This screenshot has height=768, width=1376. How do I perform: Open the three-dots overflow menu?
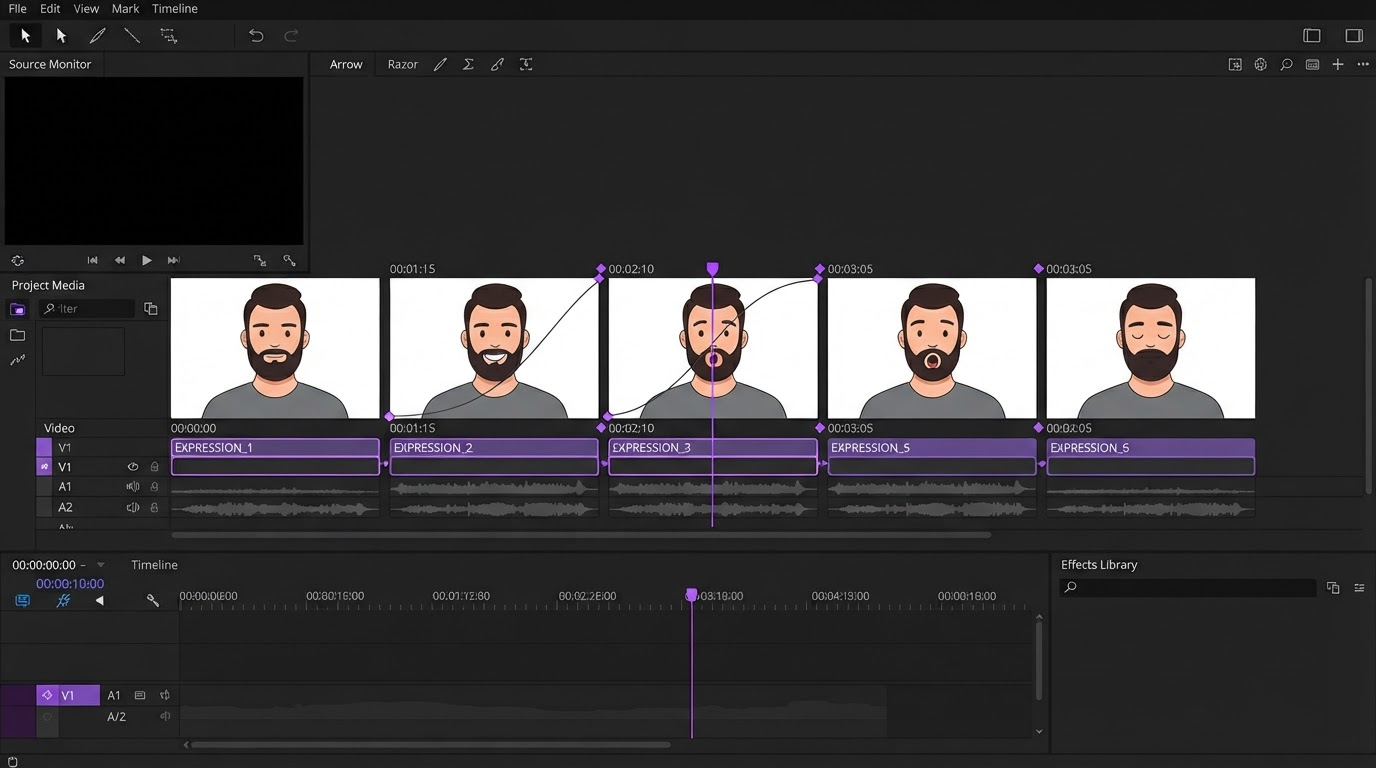tap(1363, 64)
